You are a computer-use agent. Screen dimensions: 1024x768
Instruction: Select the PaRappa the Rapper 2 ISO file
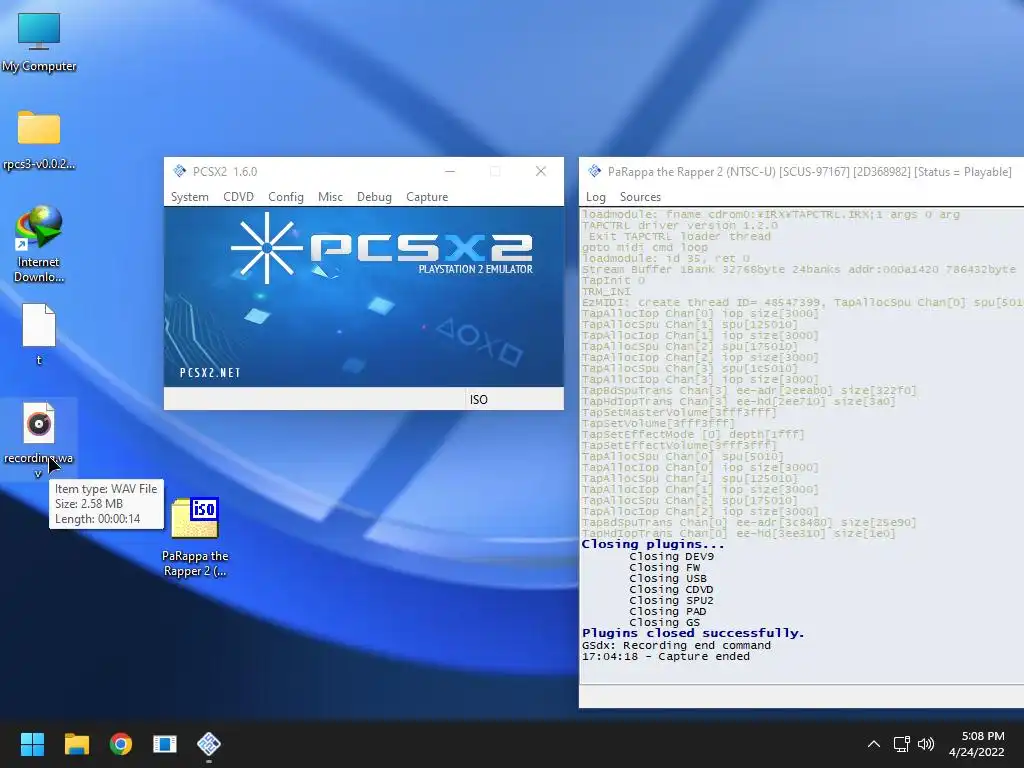195,537
